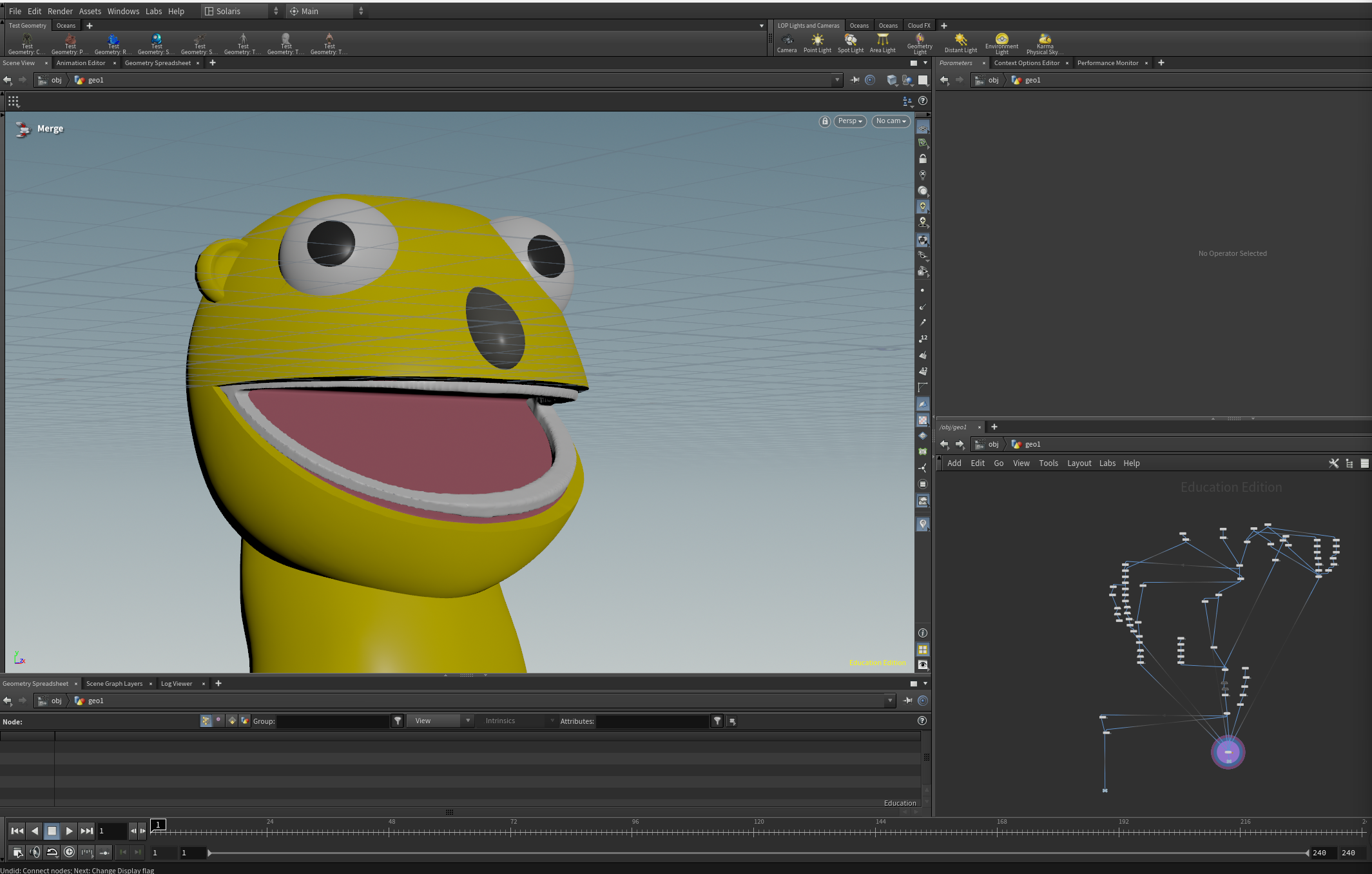
Task: Open the Persp viewport dropdown
Action: 849,121
